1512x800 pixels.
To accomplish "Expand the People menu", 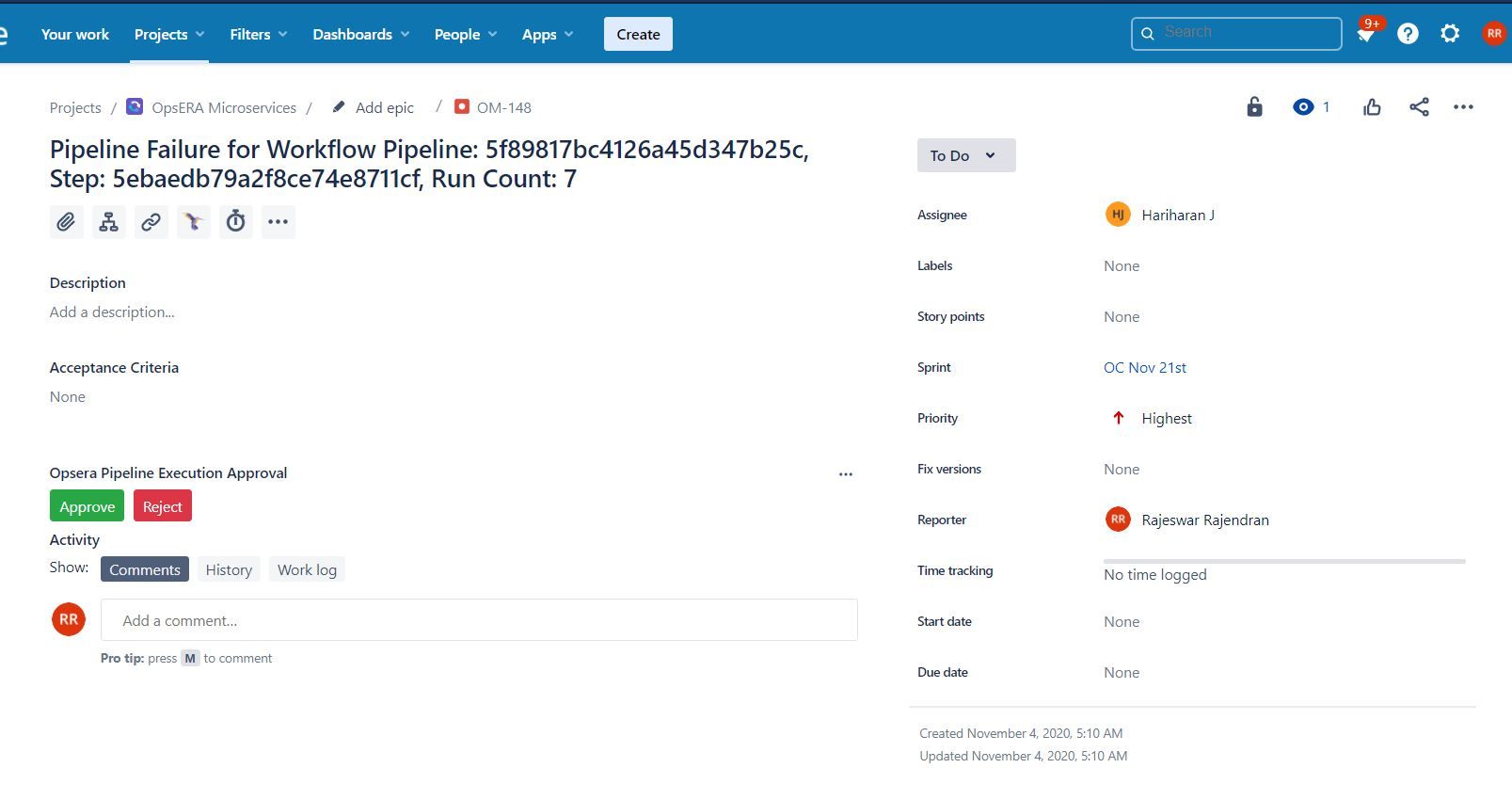I will pyautogui.click(x=466, y=34).
